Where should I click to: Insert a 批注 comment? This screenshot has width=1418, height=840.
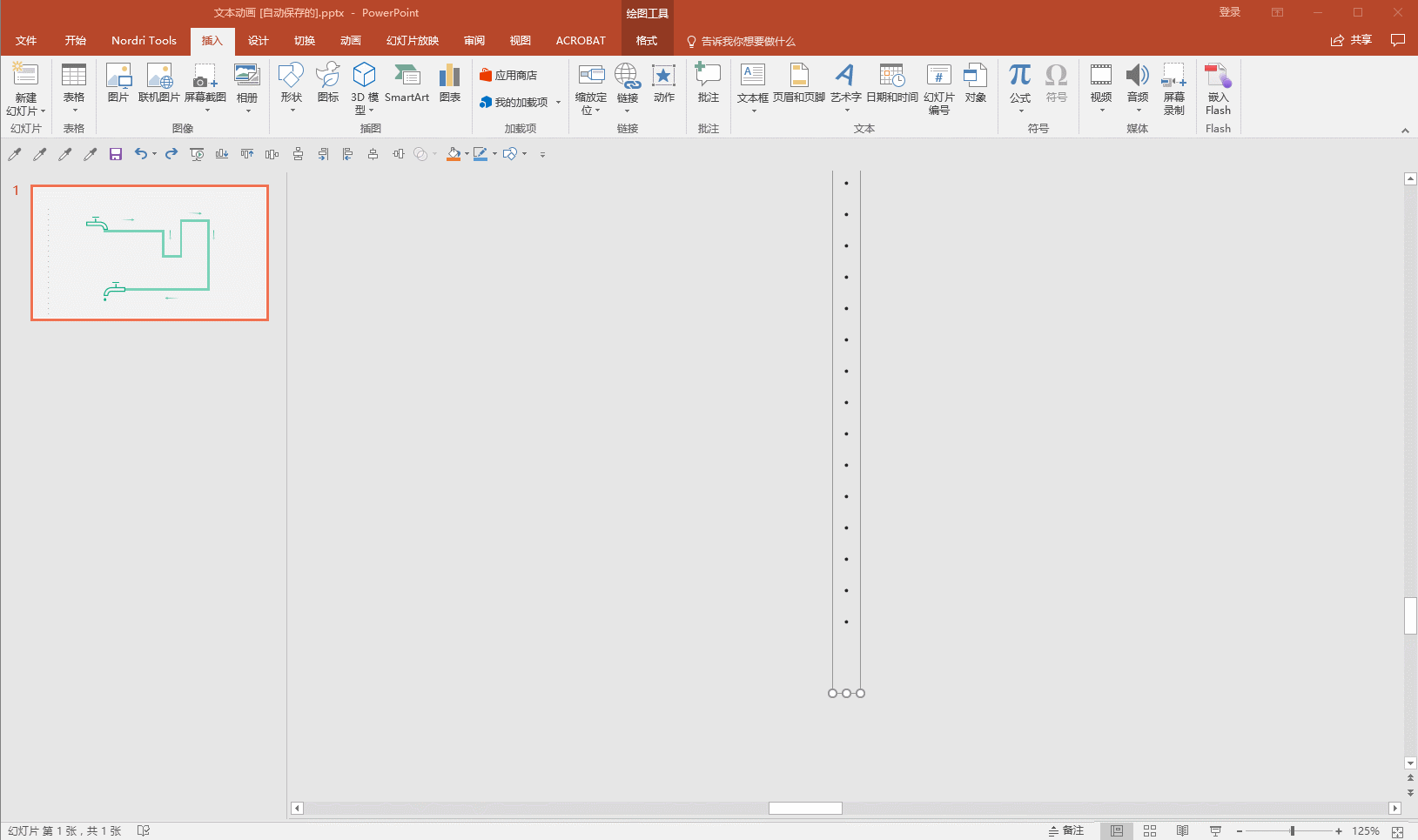coord(708,84)
